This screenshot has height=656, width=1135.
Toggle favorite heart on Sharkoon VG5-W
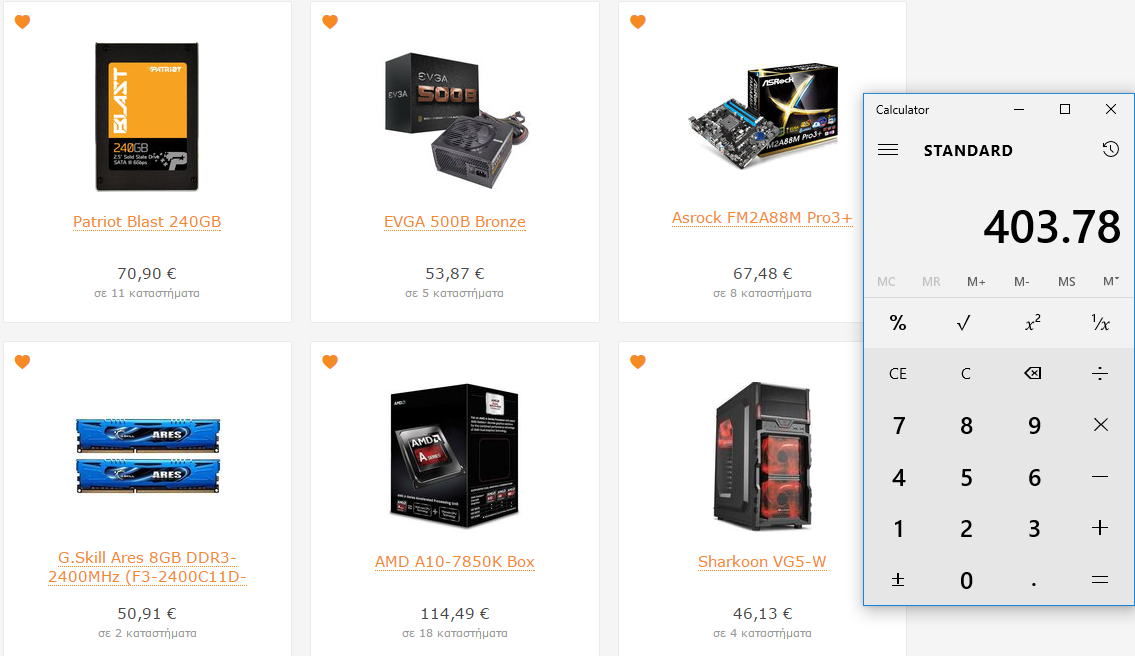(638, 361)
